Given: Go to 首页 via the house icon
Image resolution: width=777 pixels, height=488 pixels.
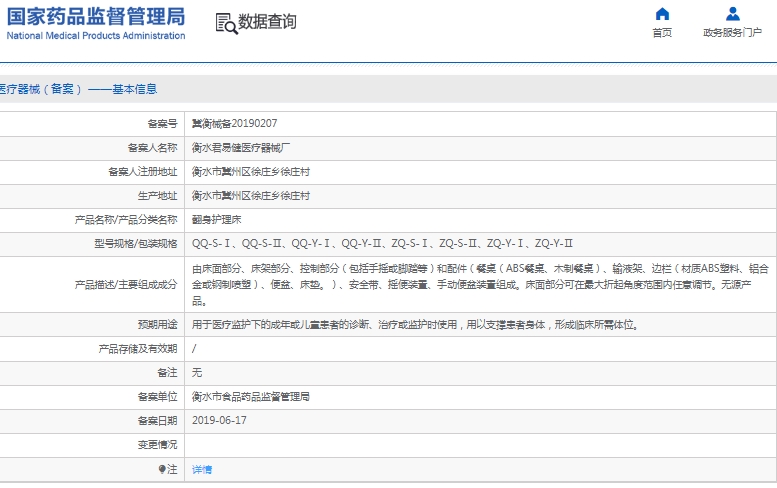Looking at the screenshot, I should click(662, 14).
